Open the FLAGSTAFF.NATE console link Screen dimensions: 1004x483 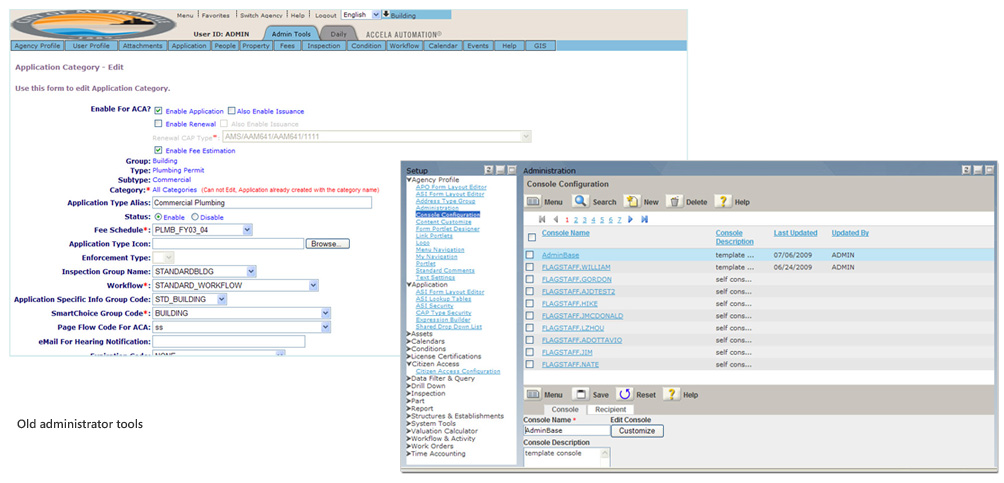click(570, 364)
